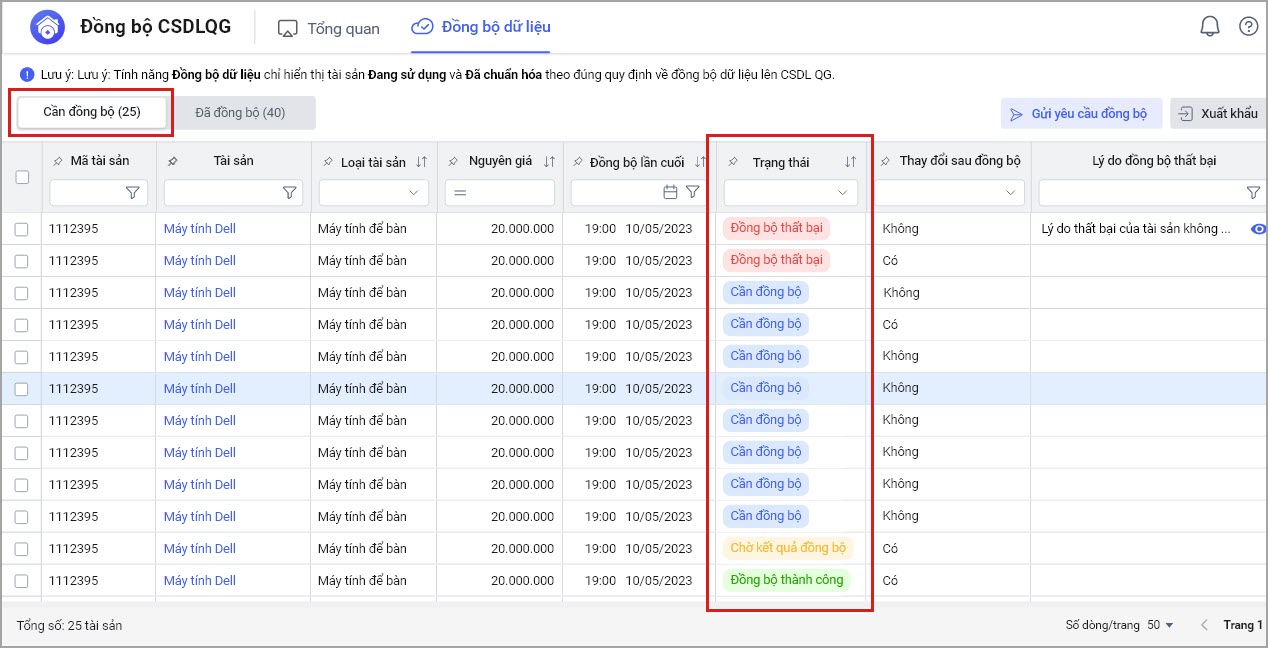Sort by Nguyên giá using sort arrows
This screenshot has height=648, width=1268.
(x=549, y=162)
